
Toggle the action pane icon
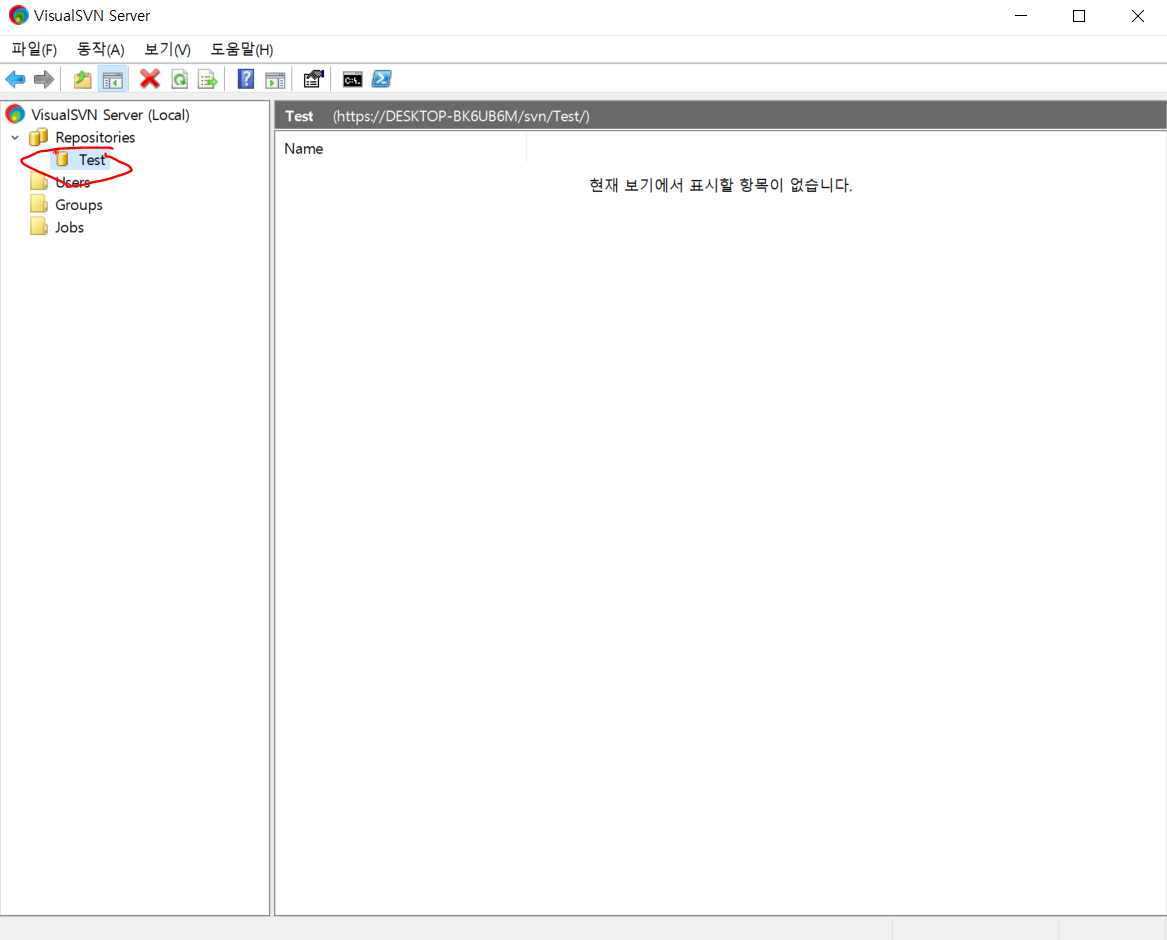pos(275,79)
